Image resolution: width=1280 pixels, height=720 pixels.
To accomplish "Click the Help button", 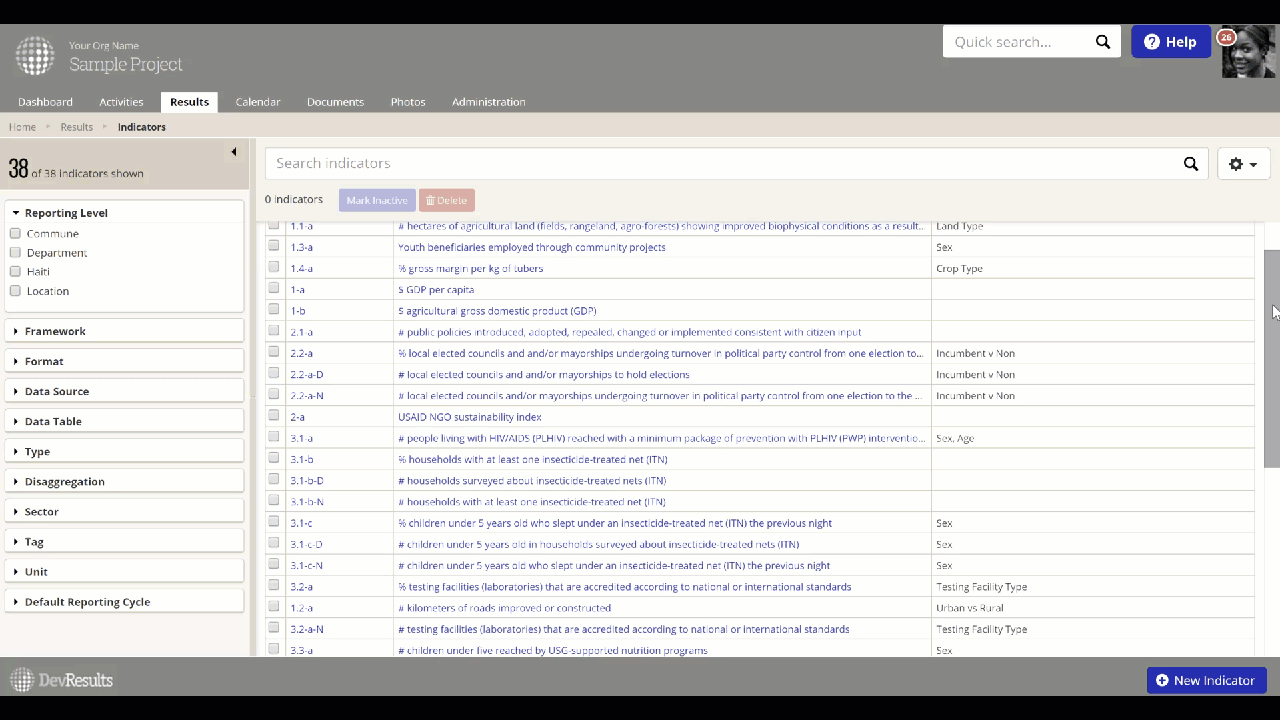I will click(x=1171, y=42).
